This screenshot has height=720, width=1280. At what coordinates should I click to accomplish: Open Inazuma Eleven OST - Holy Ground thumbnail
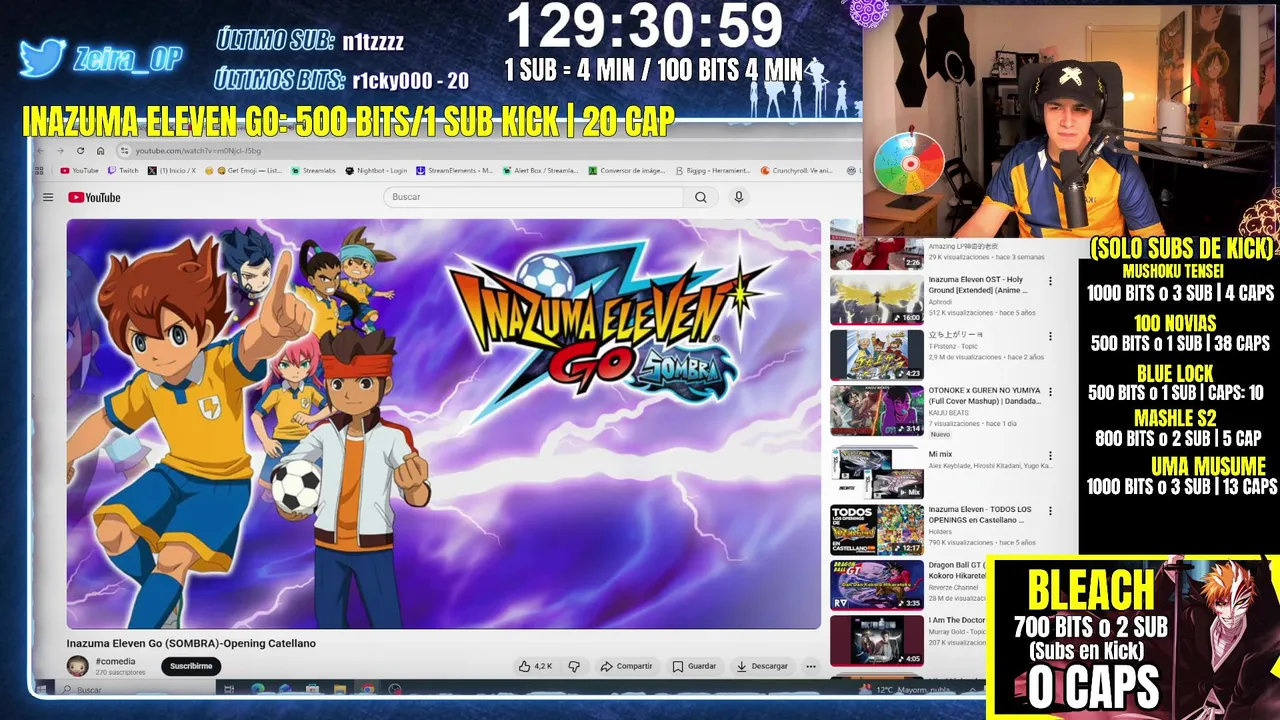tap(877, 300)
